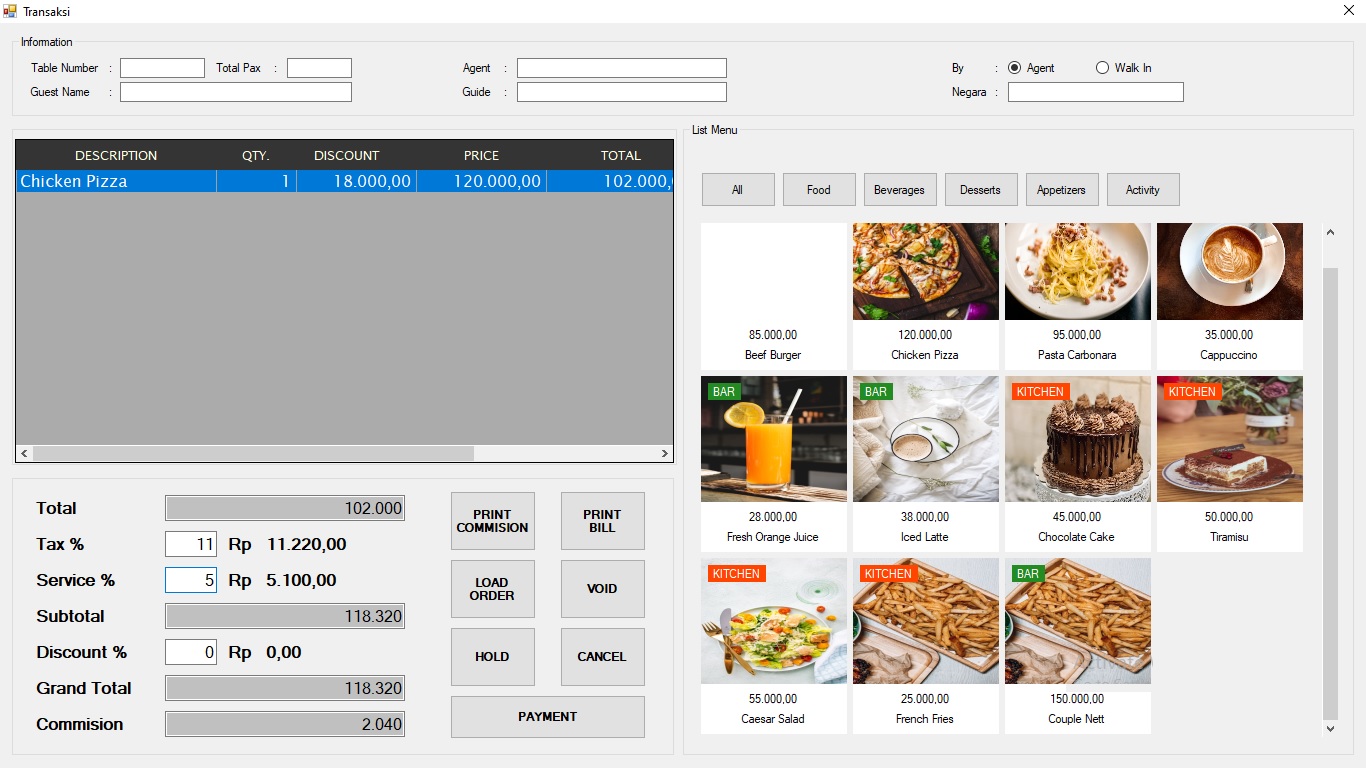
Task: Show Desserts category items
Action: (x=980, y=190)
